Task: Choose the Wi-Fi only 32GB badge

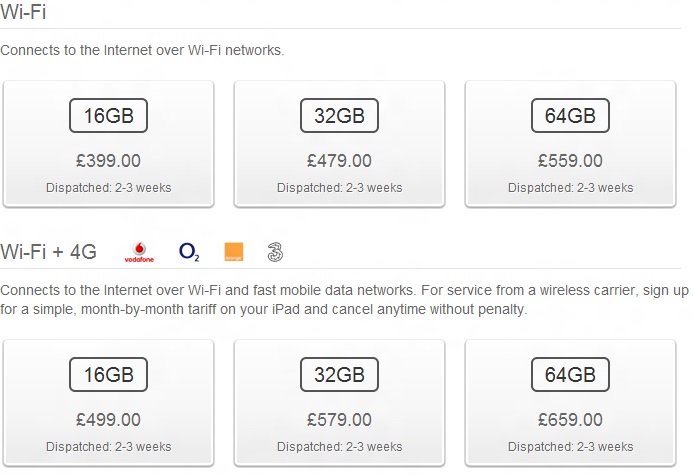Action: [339, 115]
